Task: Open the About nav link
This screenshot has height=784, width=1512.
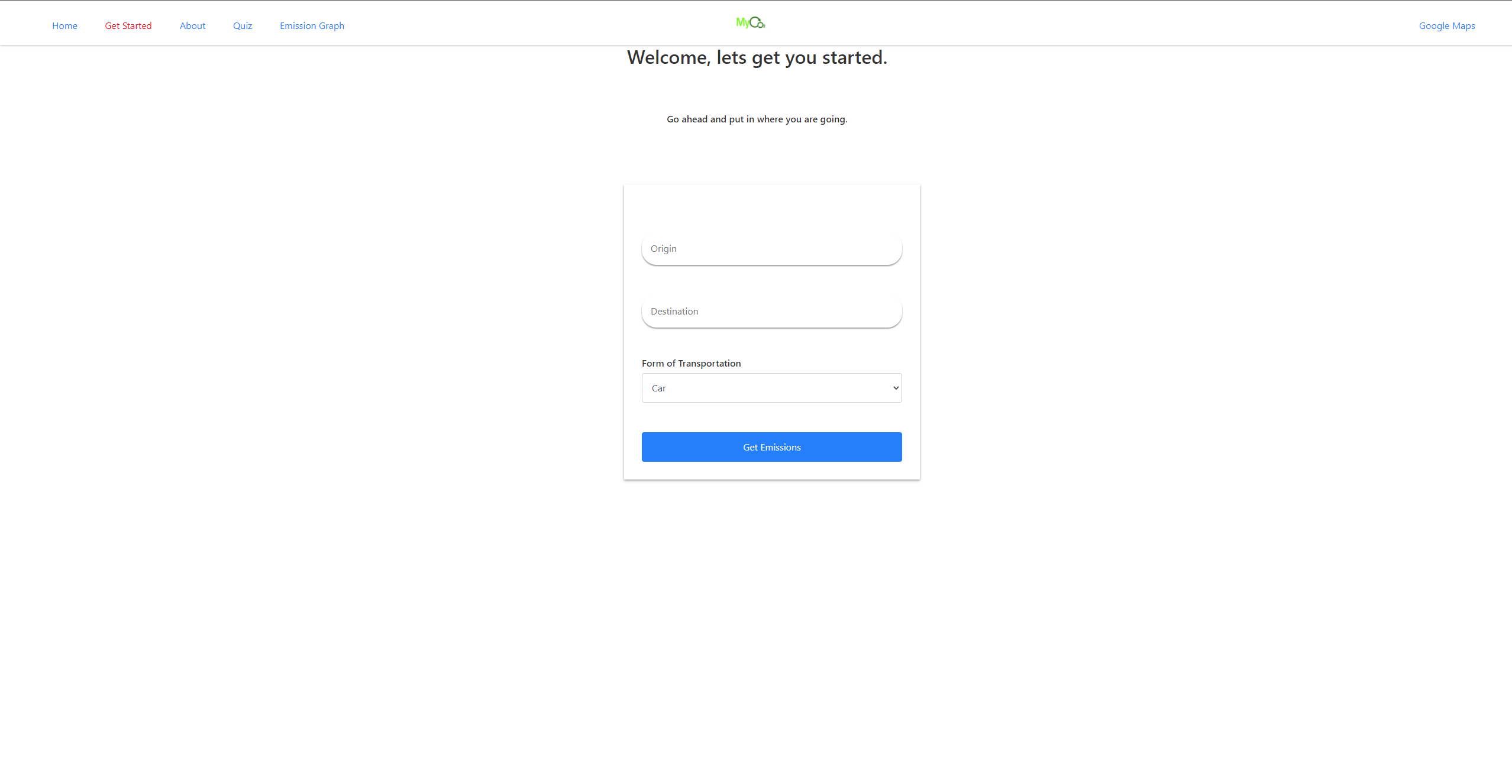Action: 192,25
